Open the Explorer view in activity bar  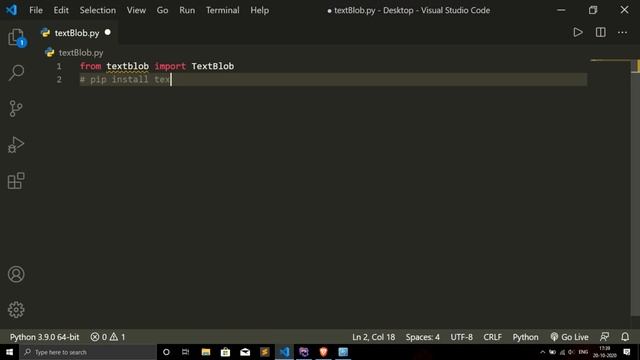[16, 37]
